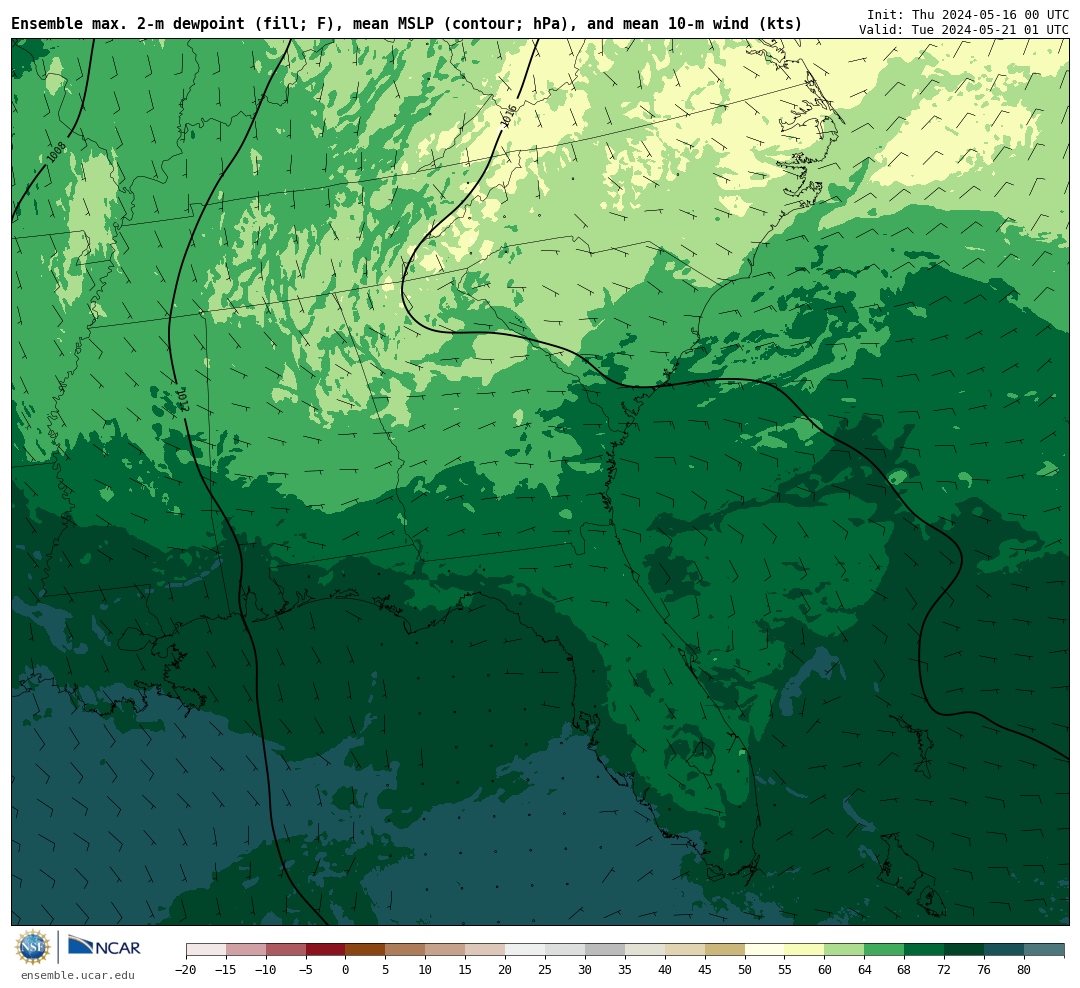
Task: Click the colorbar tick label 40
Action: [665, 969]
